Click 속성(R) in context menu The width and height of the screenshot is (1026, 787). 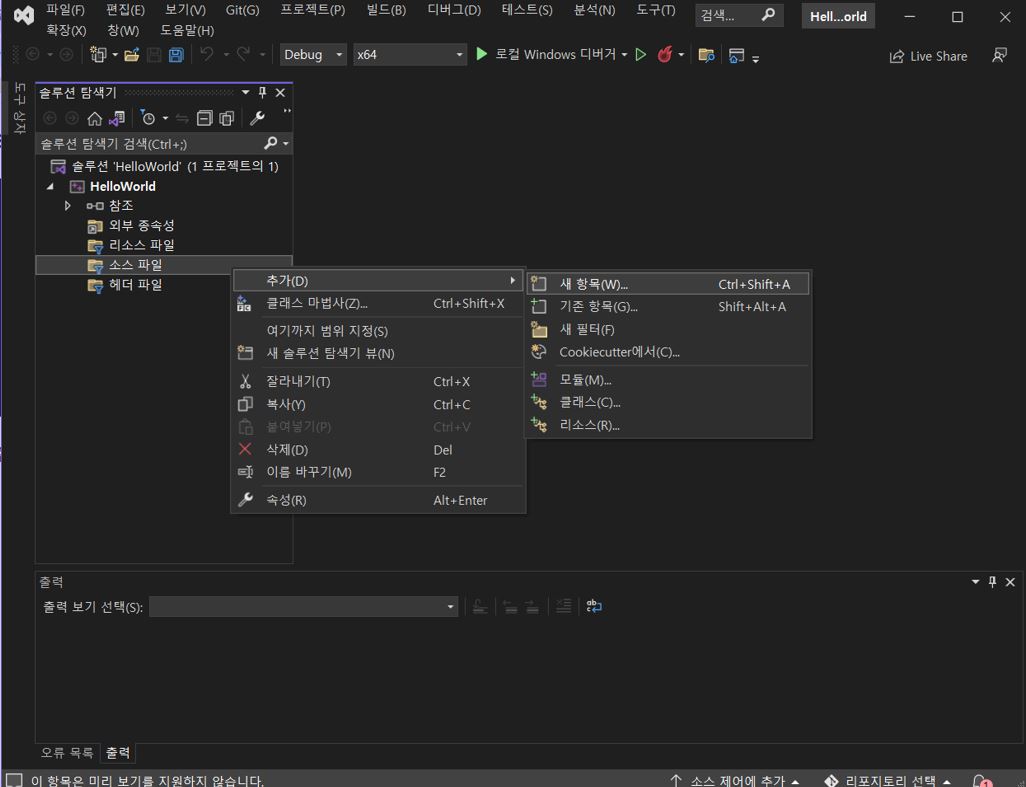pyautogui.click(x=378, y=500)
